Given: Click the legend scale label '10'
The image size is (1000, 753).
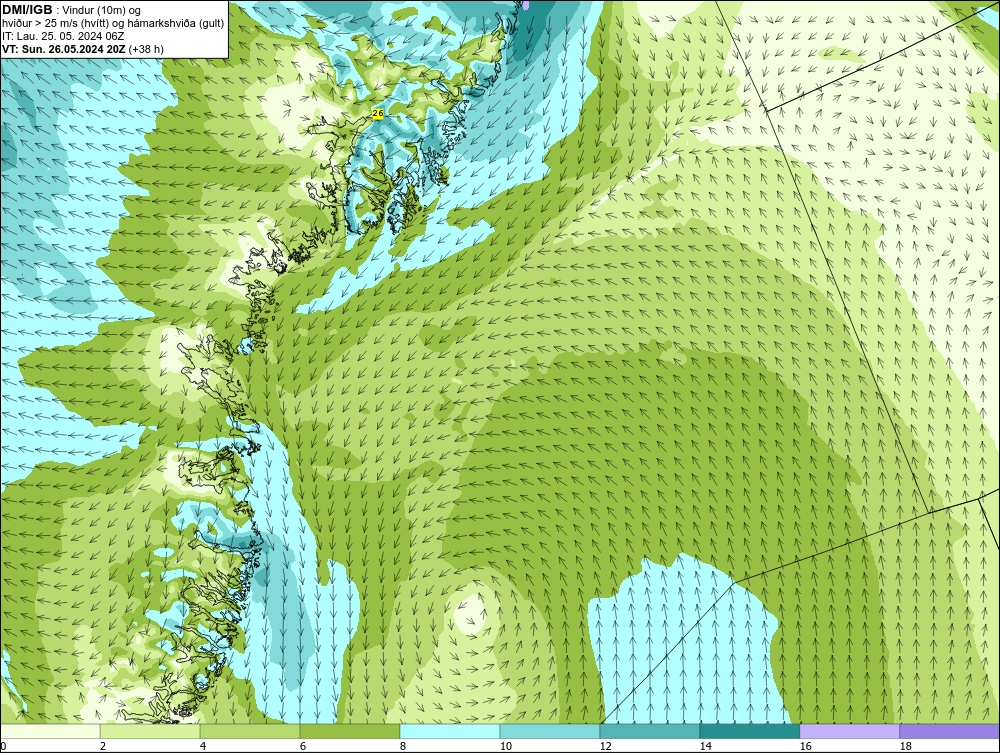Looking at the screenshot, I should point(505,746).
